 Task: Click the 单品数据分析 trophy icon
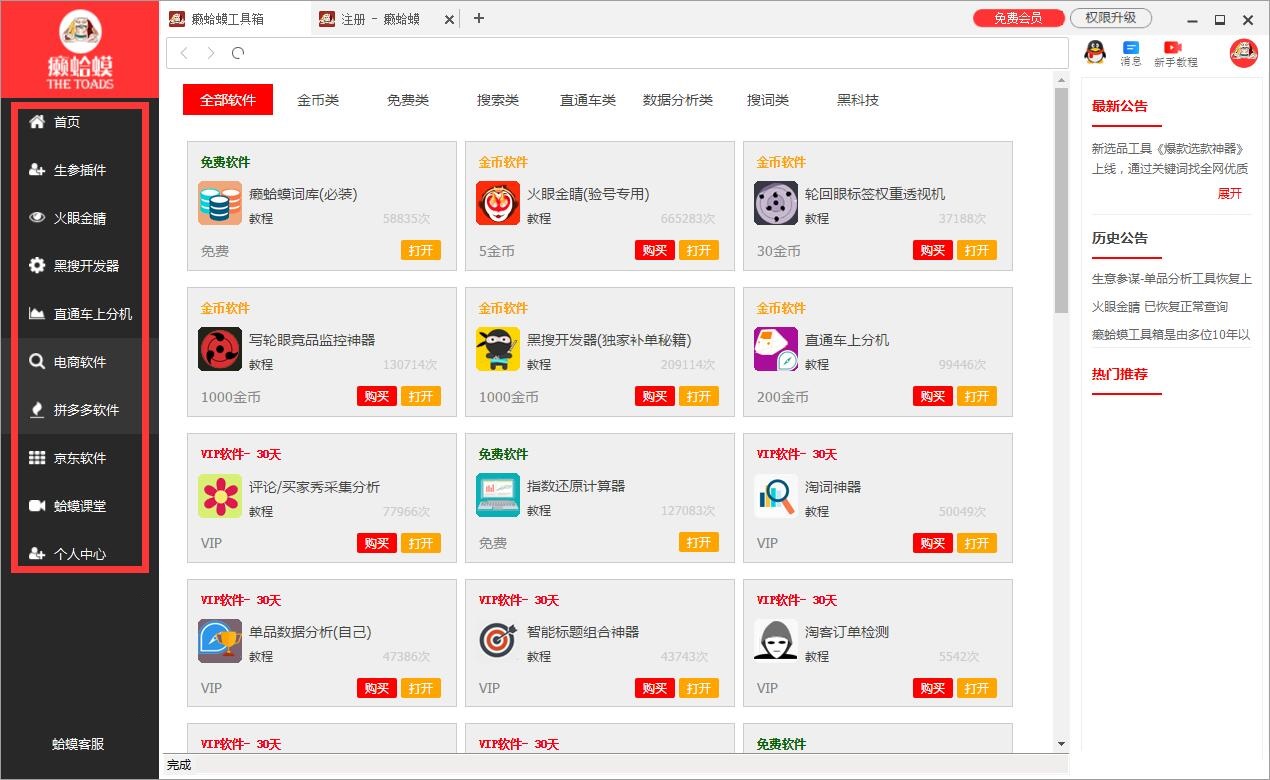point(220,641)
